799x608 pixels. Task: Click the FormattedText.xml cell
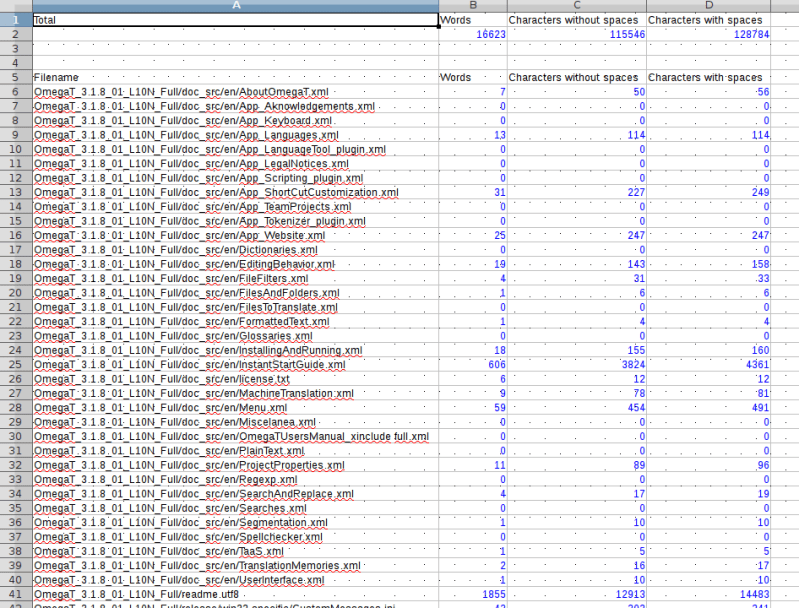point(235,322)
